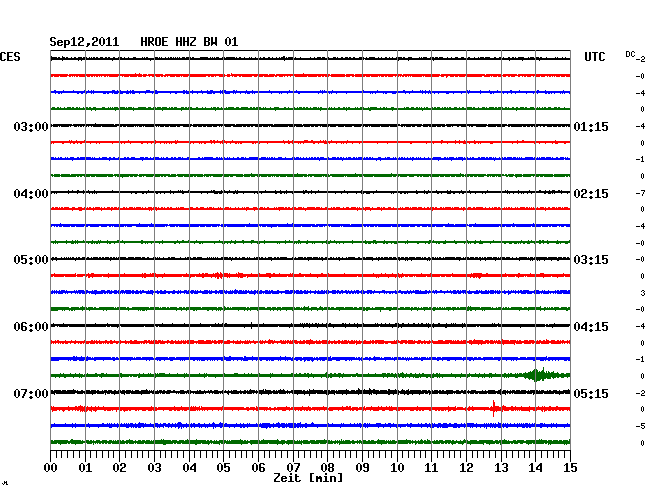
Task: Click the x-axis tick label 06
Action: pyautogui.click(x=258, y=467)
